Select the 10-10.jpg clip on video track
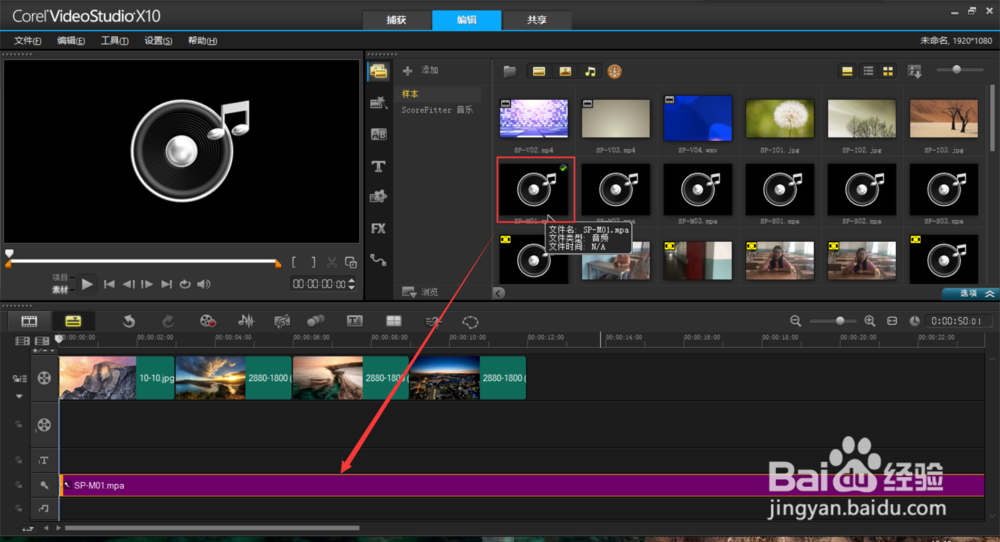The width and height of the screenshot is (1000, 542). click(x=117, y=378)
